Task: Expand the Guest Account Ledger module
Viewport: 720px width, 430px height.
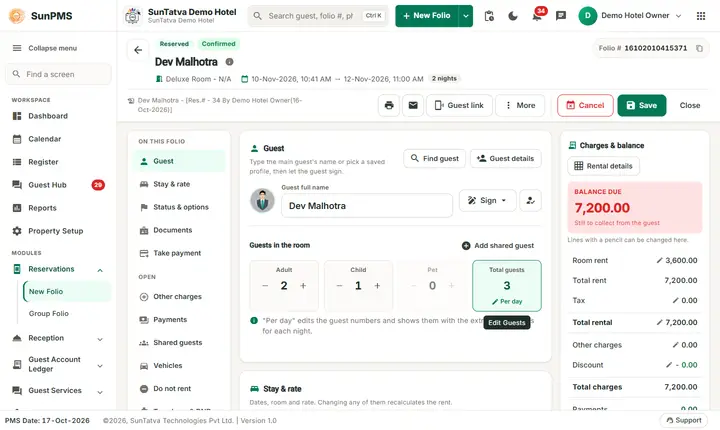Action: (x=100, y=366)
